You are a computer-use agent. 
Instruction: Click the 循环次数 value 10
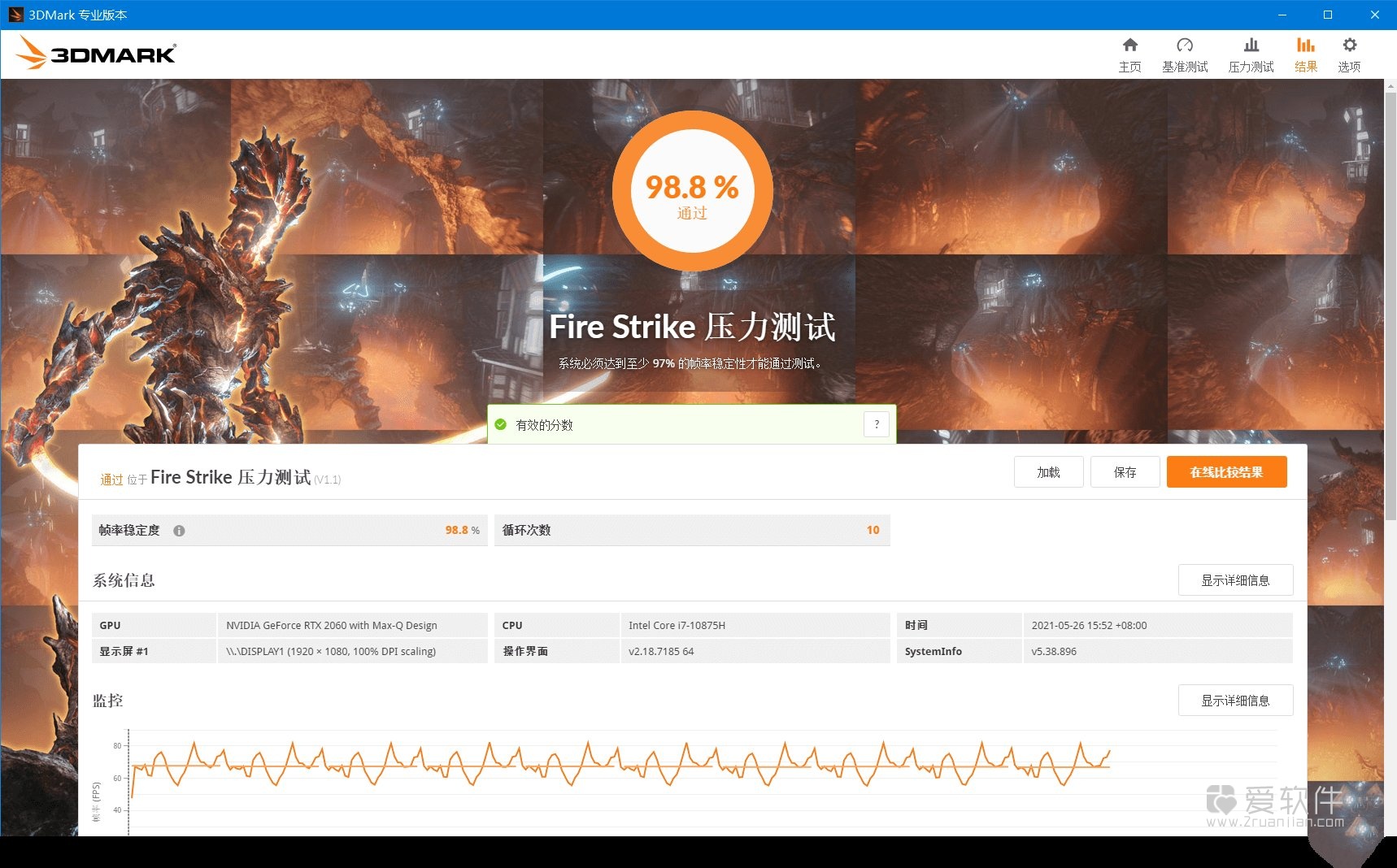coord(873,530)
